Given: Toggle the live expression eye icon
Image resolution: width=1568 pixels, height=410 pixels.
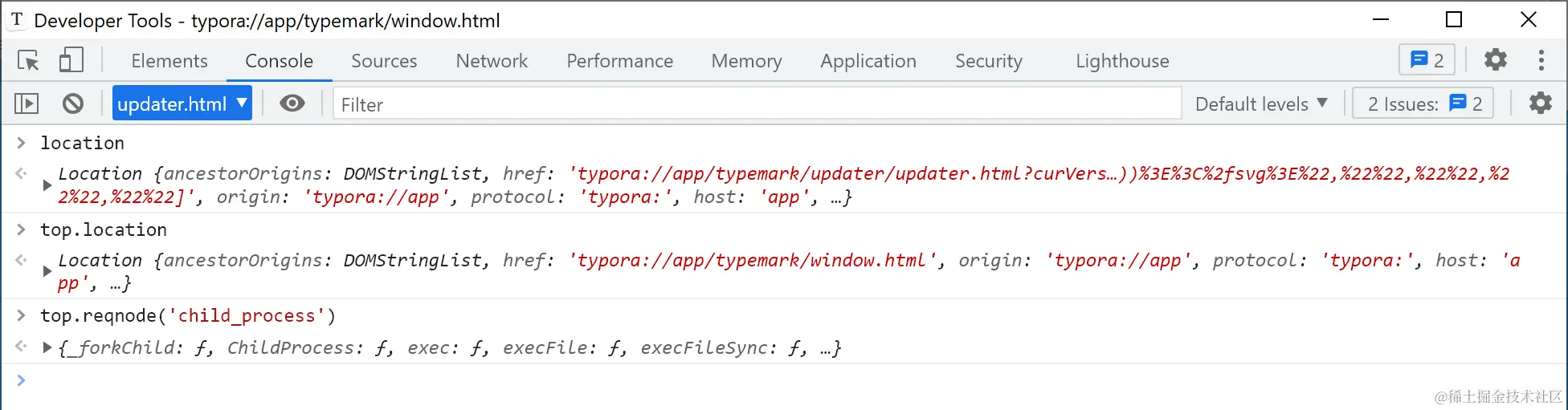Looking at the screenshot, I should tap(292, 104).
